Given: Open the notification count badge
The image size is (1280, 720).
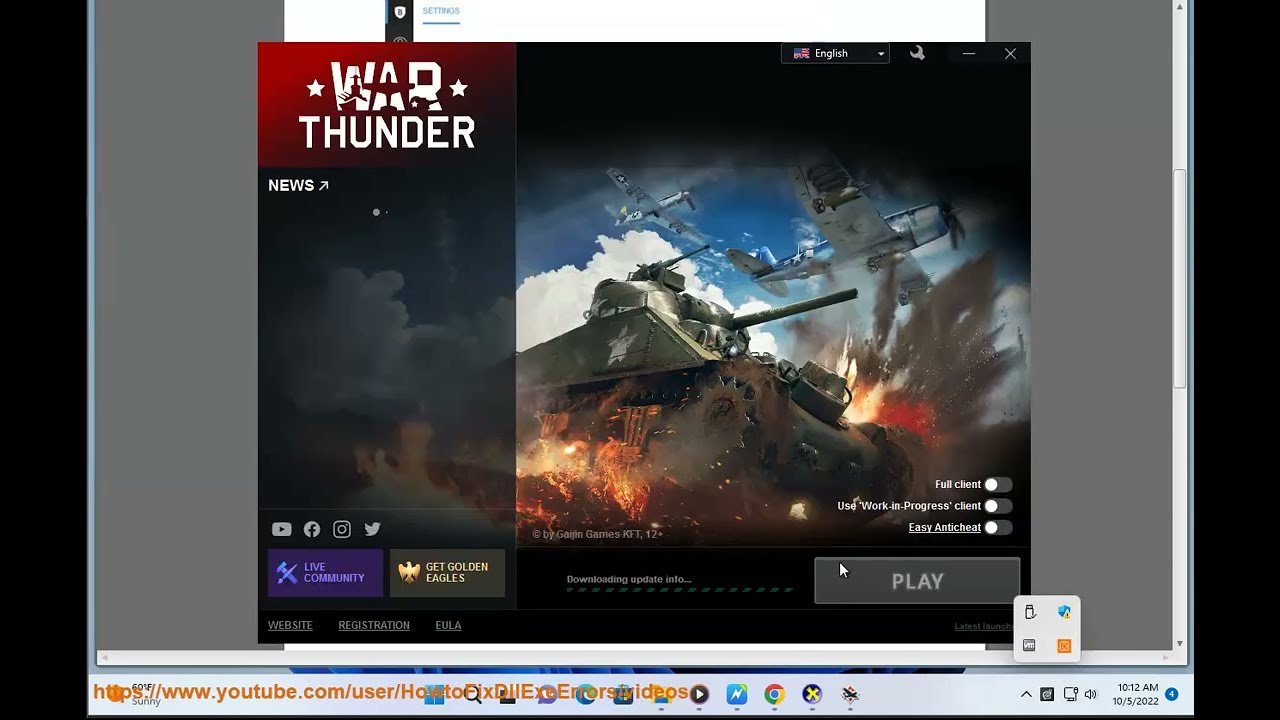Looking at the screenshot, I should [1171, 694].
